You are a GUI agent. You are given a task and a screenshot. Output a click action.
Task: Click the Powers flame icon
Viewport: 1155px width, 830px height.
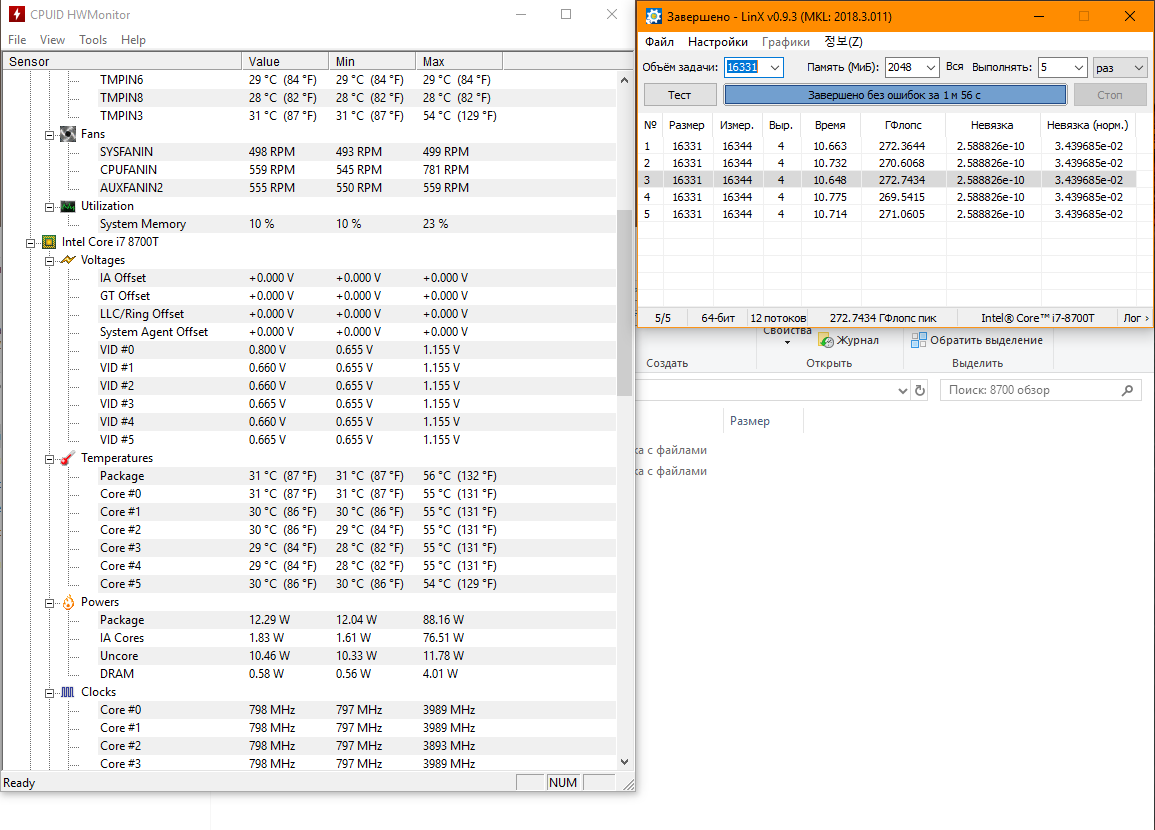point(67,602)
